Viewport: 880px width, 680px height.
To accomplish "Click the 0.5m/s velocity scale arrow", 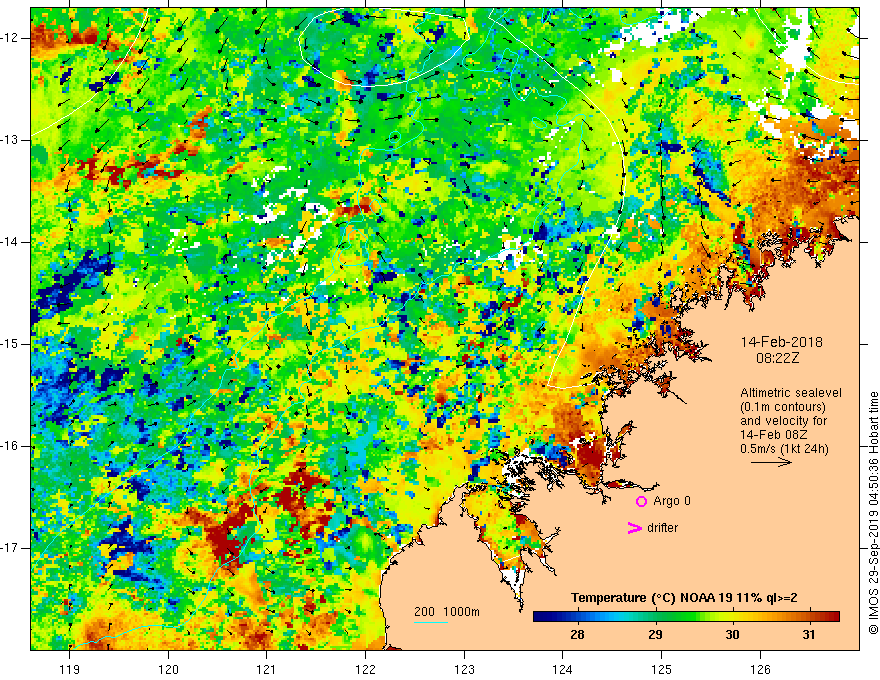I will 771,462.
